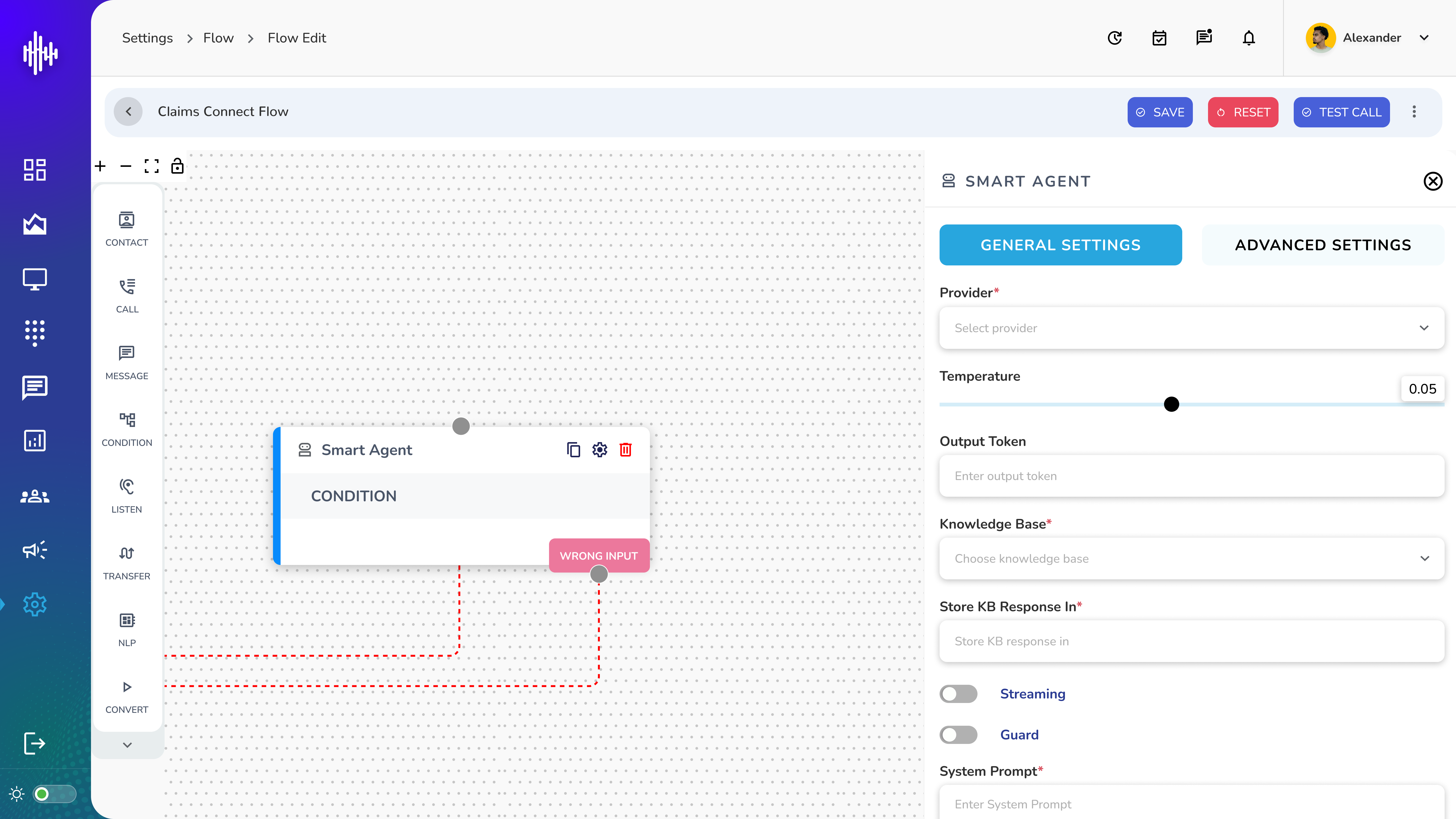Click the Temperature value box 0.05
Screen dimensions: 1456x819
[x=1422, y=389]
